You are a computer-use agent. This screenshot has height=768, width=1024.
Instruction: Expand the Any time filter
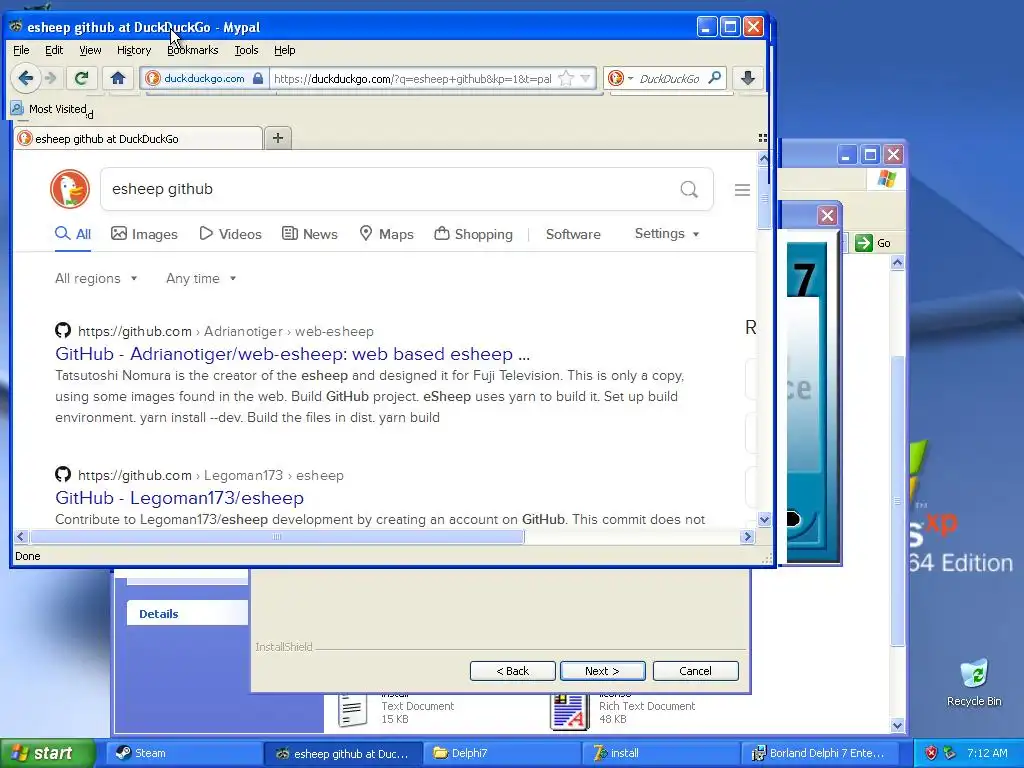click(x=200, y=278)
